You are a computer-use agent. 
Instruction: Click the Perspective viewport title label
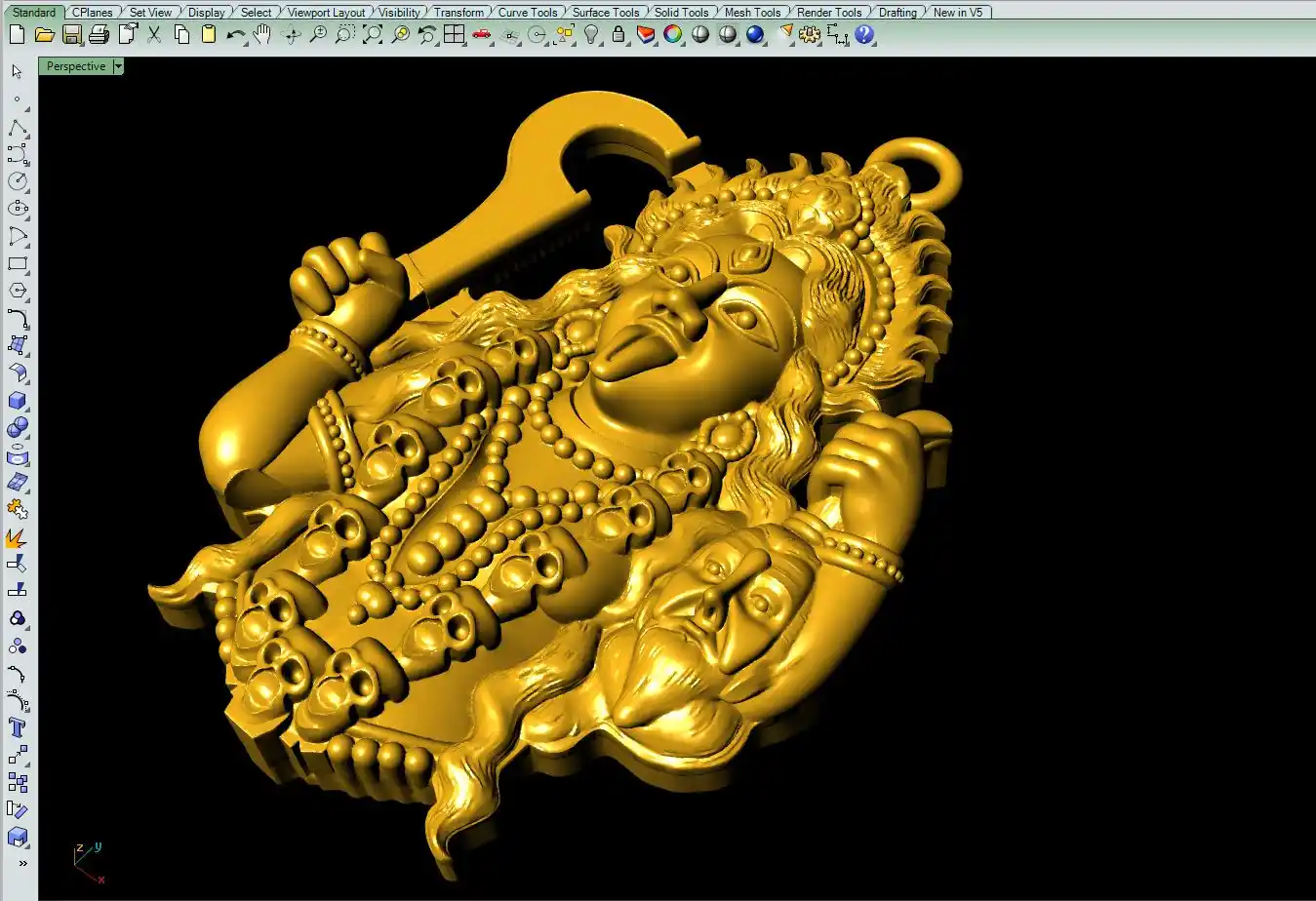75,66
